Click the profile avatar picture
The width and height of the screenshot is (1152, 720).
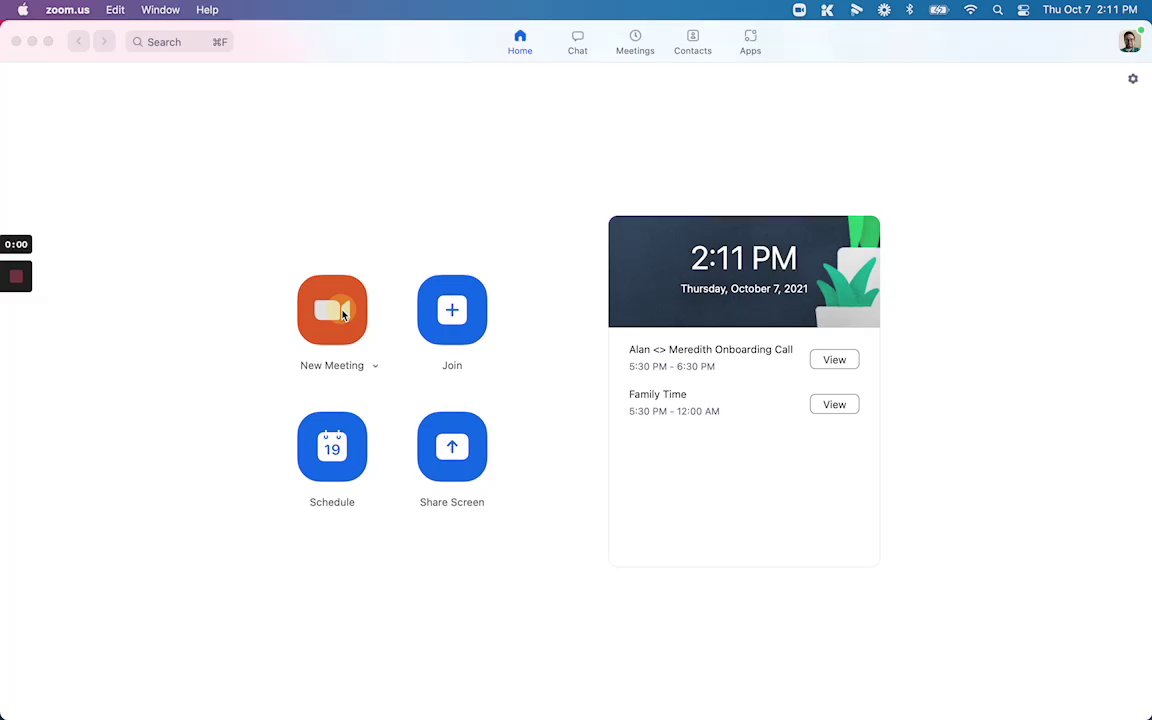pos(1130,41)
